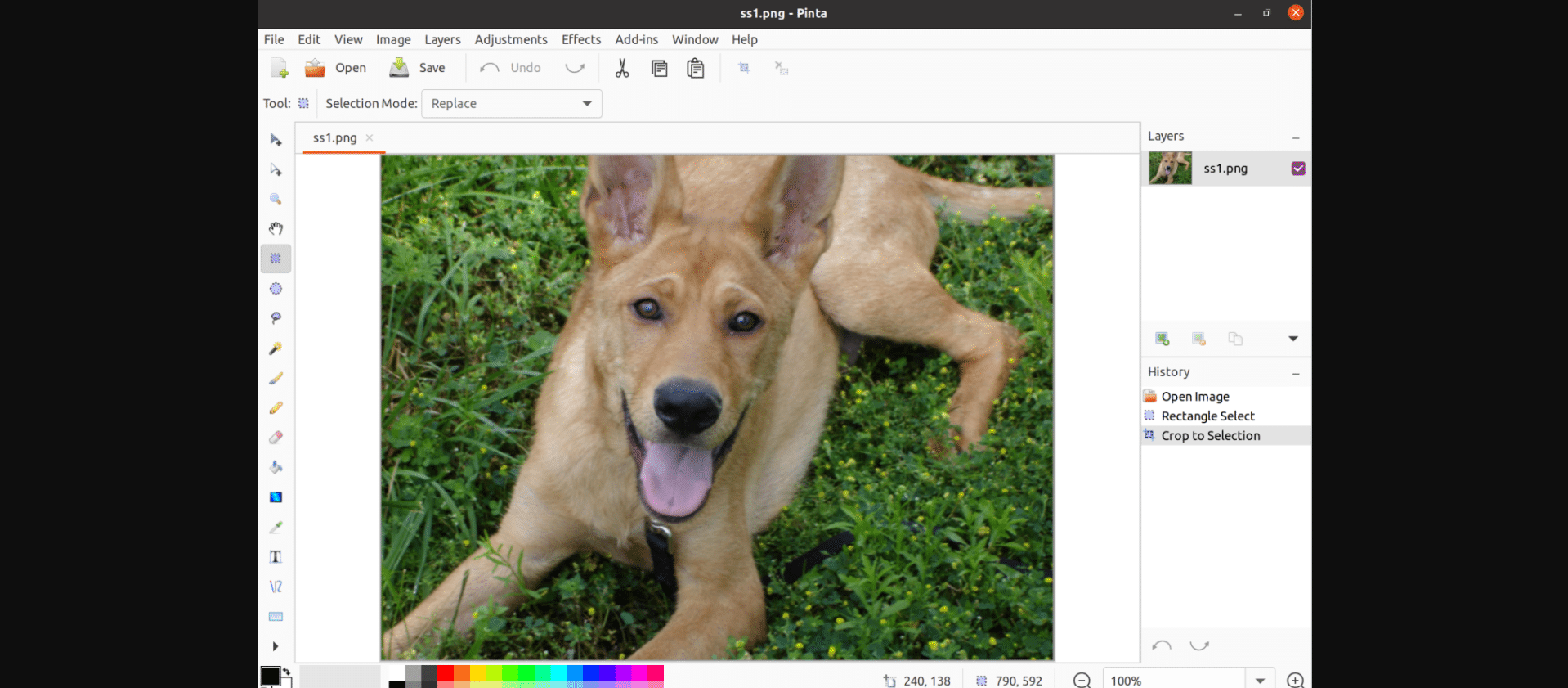Screen dimensions: 1568x688
Task: Click the Duplicate layer icon
Action: [x=1235, y=339]
